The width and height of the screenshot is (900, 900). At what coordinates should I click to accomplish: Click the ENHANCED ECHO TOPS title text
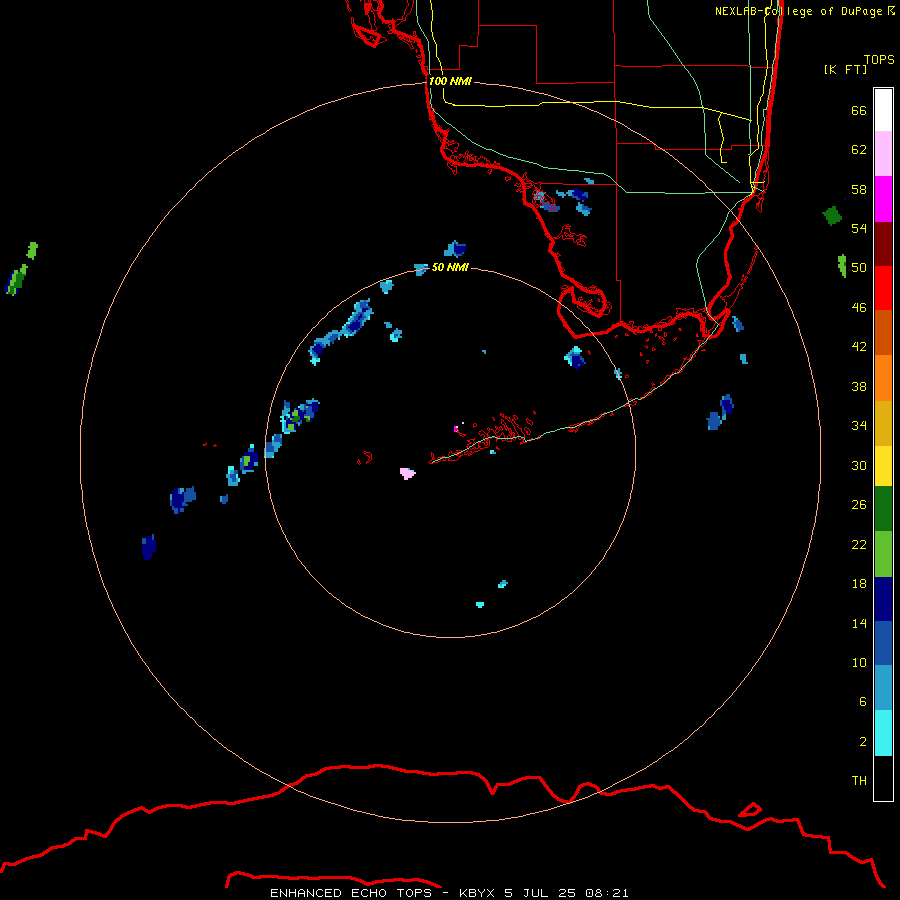pos(351,893)
